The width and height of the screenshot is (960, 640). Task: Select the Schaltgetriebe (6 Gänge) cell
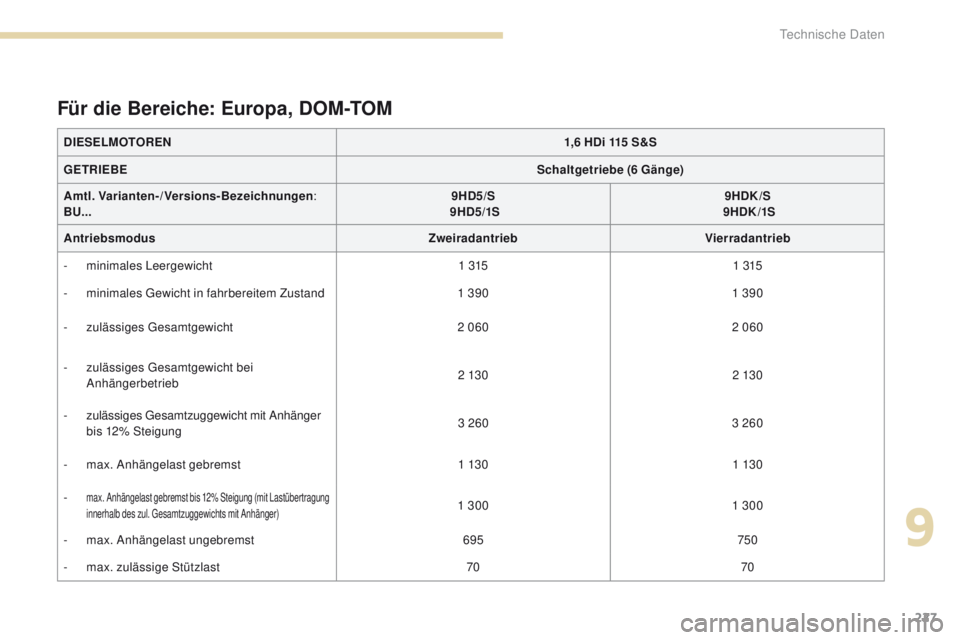(610, 170)
